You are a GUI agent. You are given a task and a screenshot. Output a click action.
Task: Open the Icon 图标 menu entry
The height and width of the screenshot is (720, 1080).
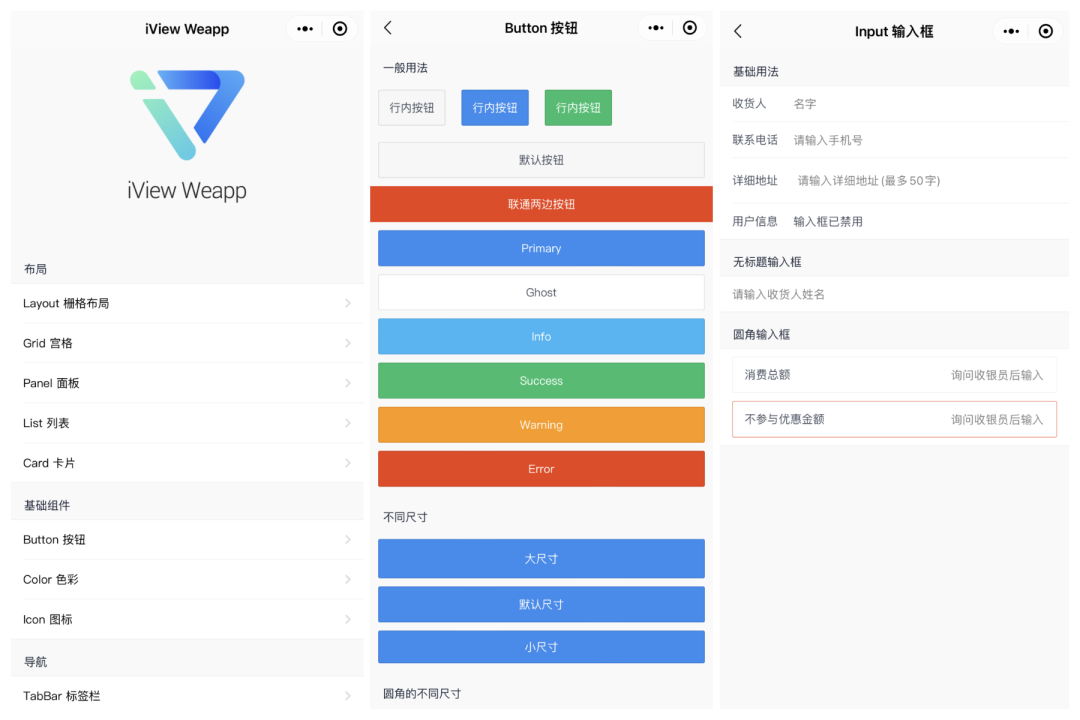(x=187, y=619)
